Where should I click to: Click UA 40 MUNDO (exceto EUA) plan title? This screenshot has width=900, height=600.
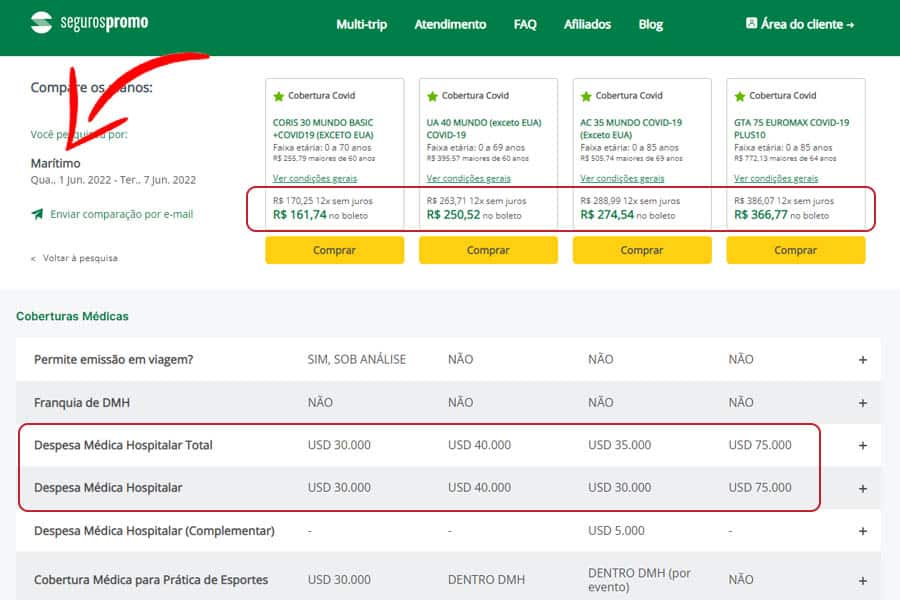(484, 129)
